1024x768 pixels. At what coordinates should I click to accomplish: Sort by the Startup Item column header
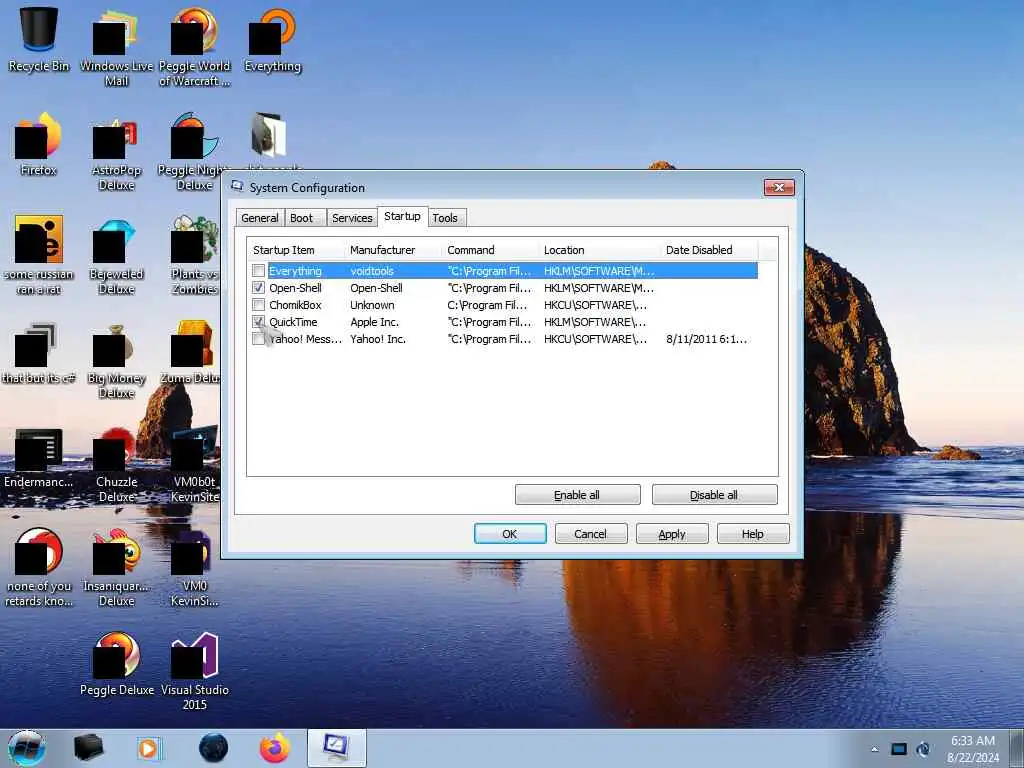[296, 250]
